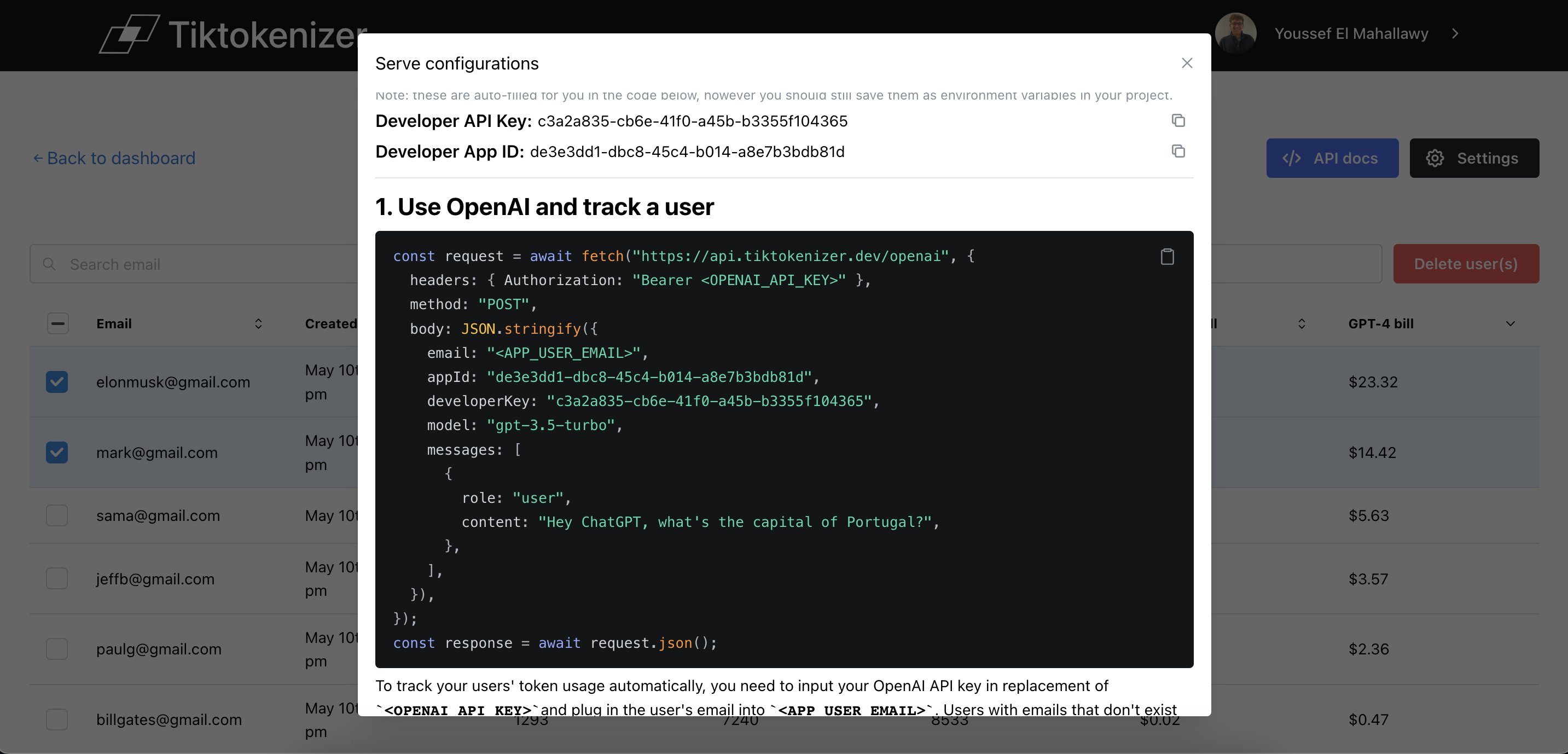The height and width of the screenshot is (754, 1568).
Task: Close the Serve configurations dialog
Action: [1186, 63]
